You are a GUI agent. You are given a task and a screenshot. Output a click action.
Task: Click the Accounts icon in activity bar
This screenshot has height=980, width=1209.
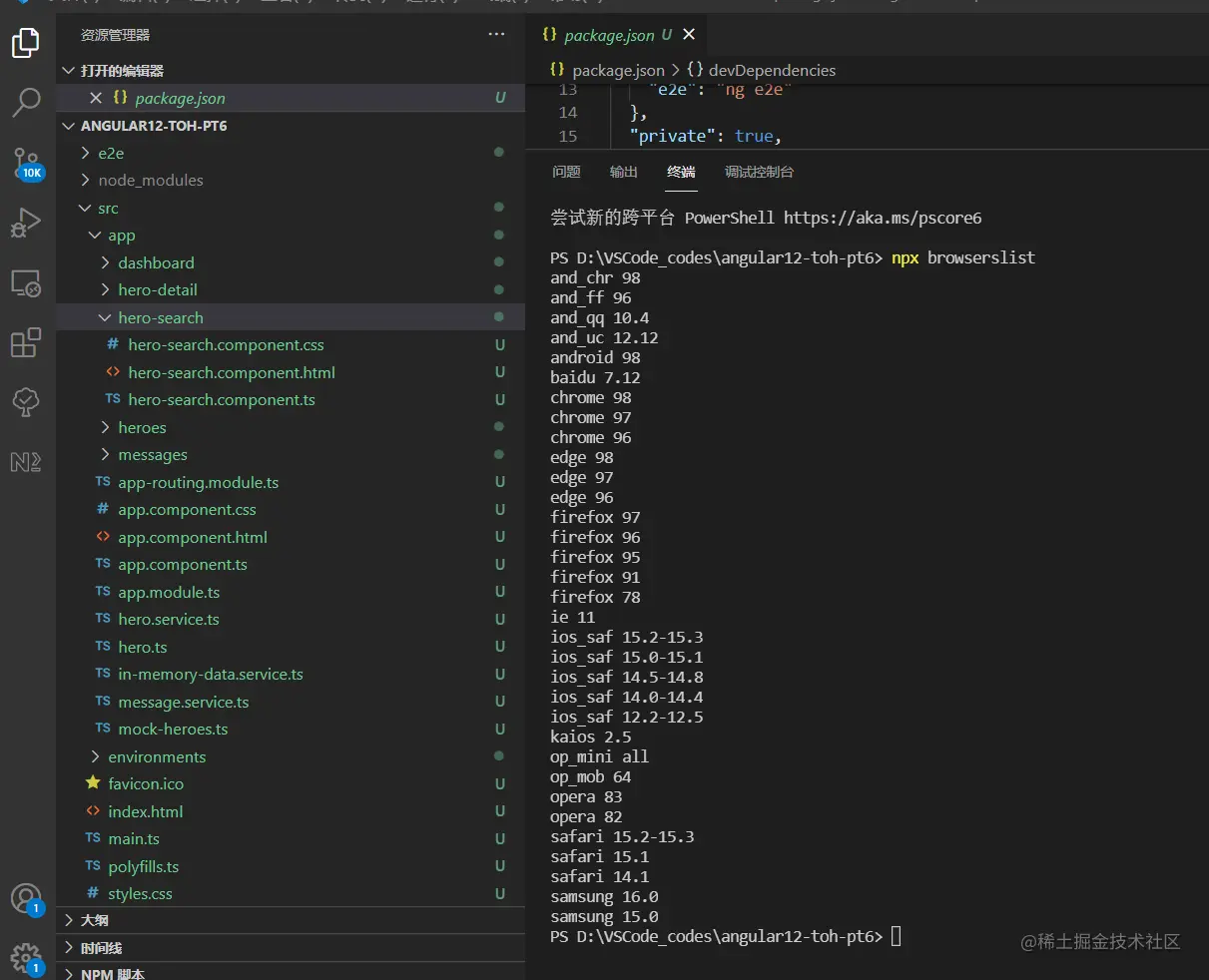coord(26,898)
